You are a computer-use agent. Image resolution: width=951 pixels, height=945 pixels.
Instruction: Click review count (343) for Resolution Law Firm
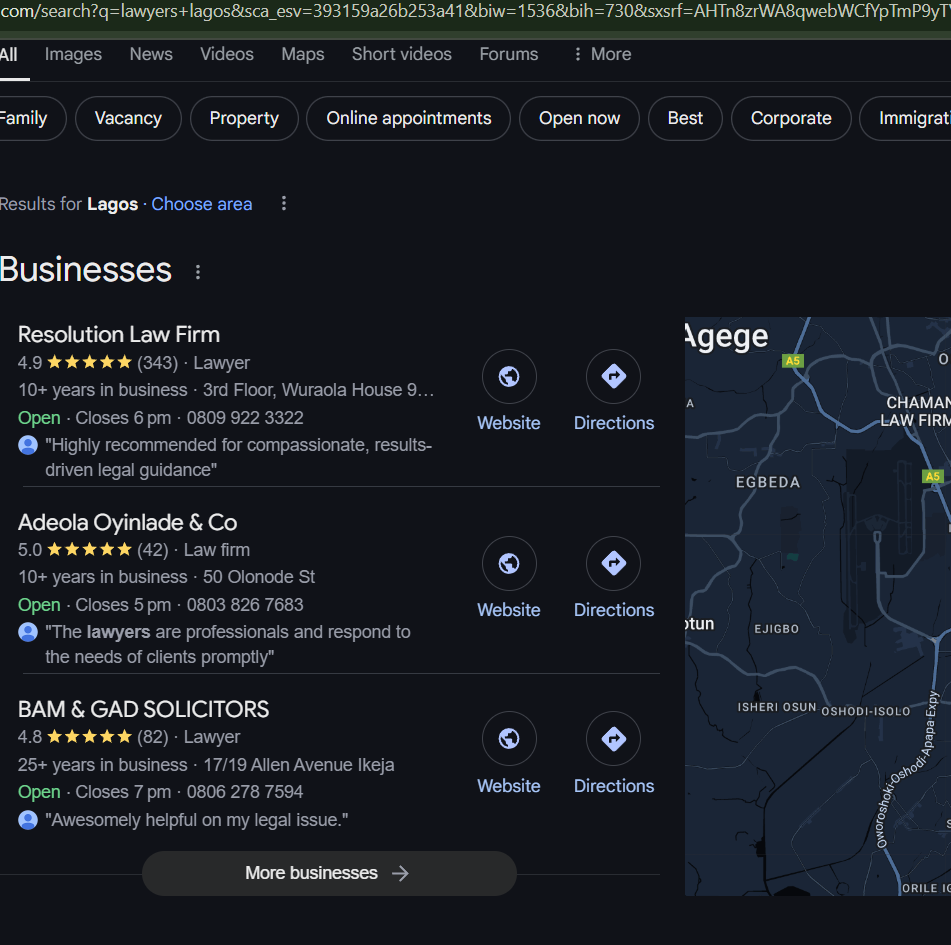[x=158, y=363]
